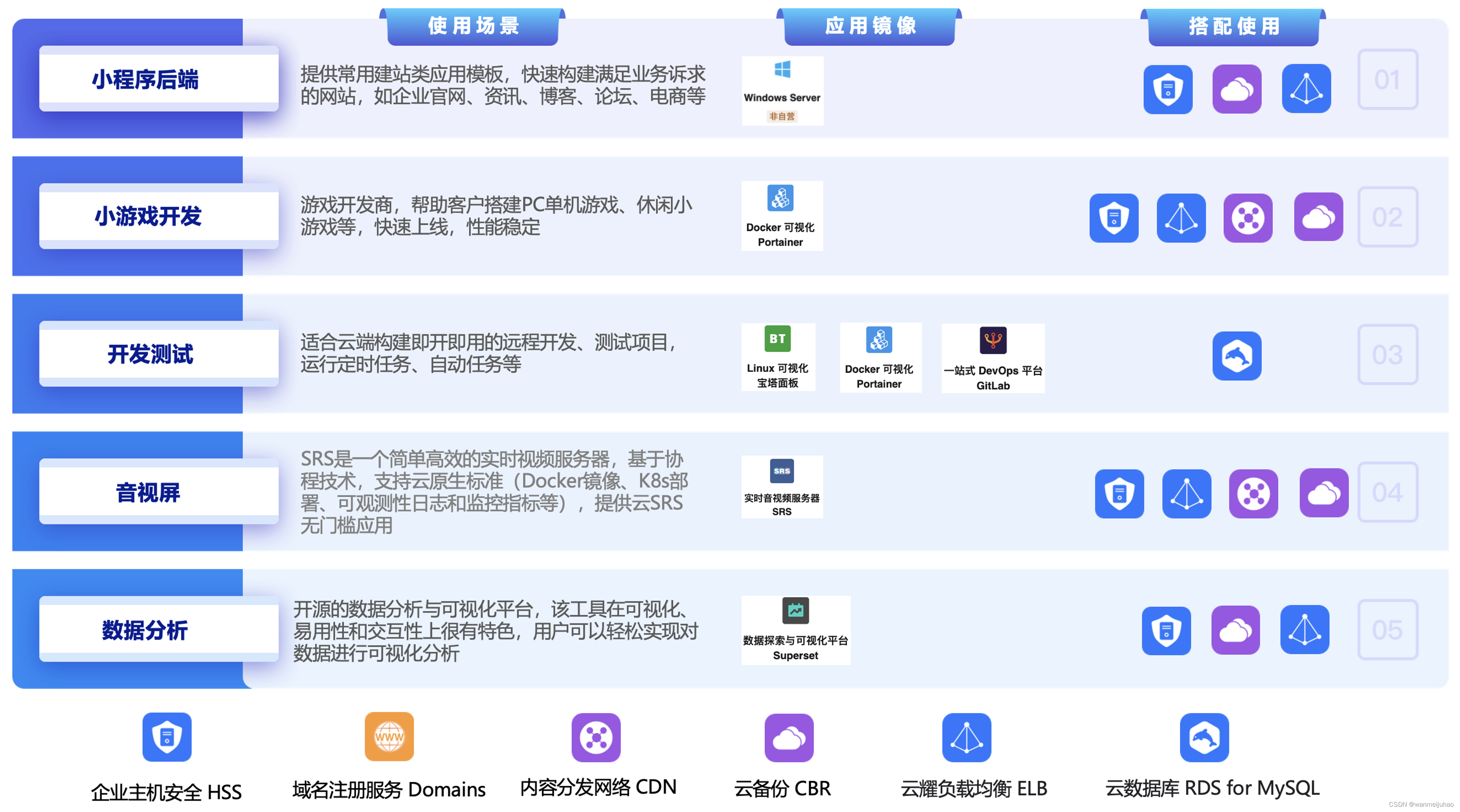Select the 搭配使用 header tab
The height and width of the screenshot is (812, 1460).
click(x=1233, y=27)
